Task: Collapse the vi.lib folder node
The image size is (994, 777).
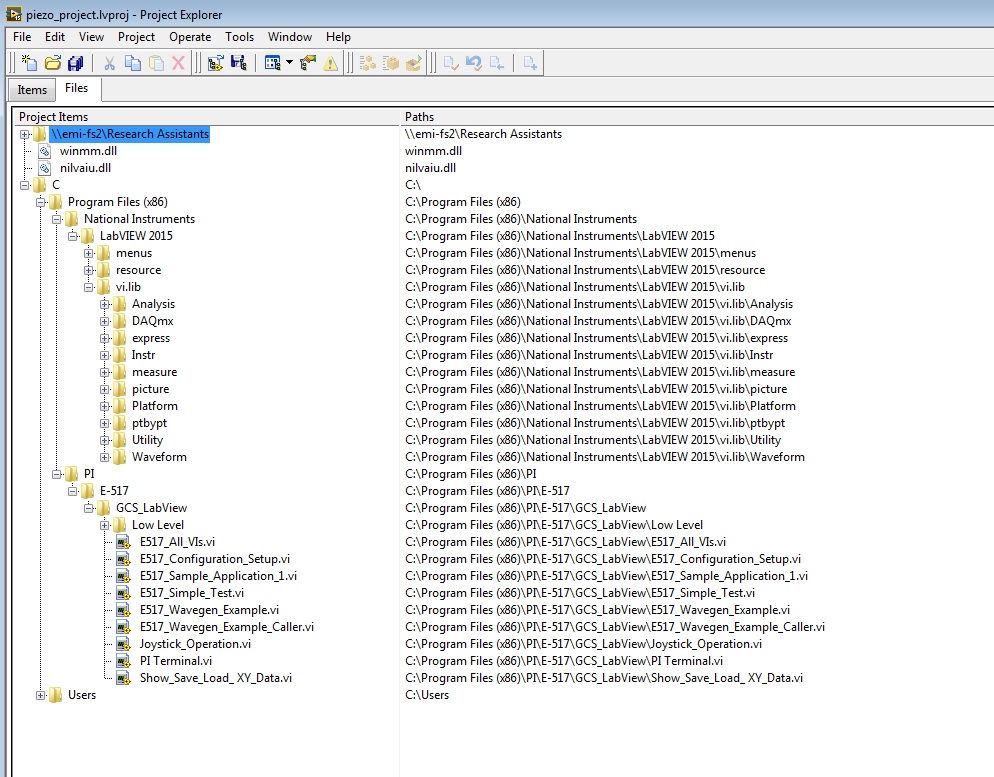Action: coord(89,287)
